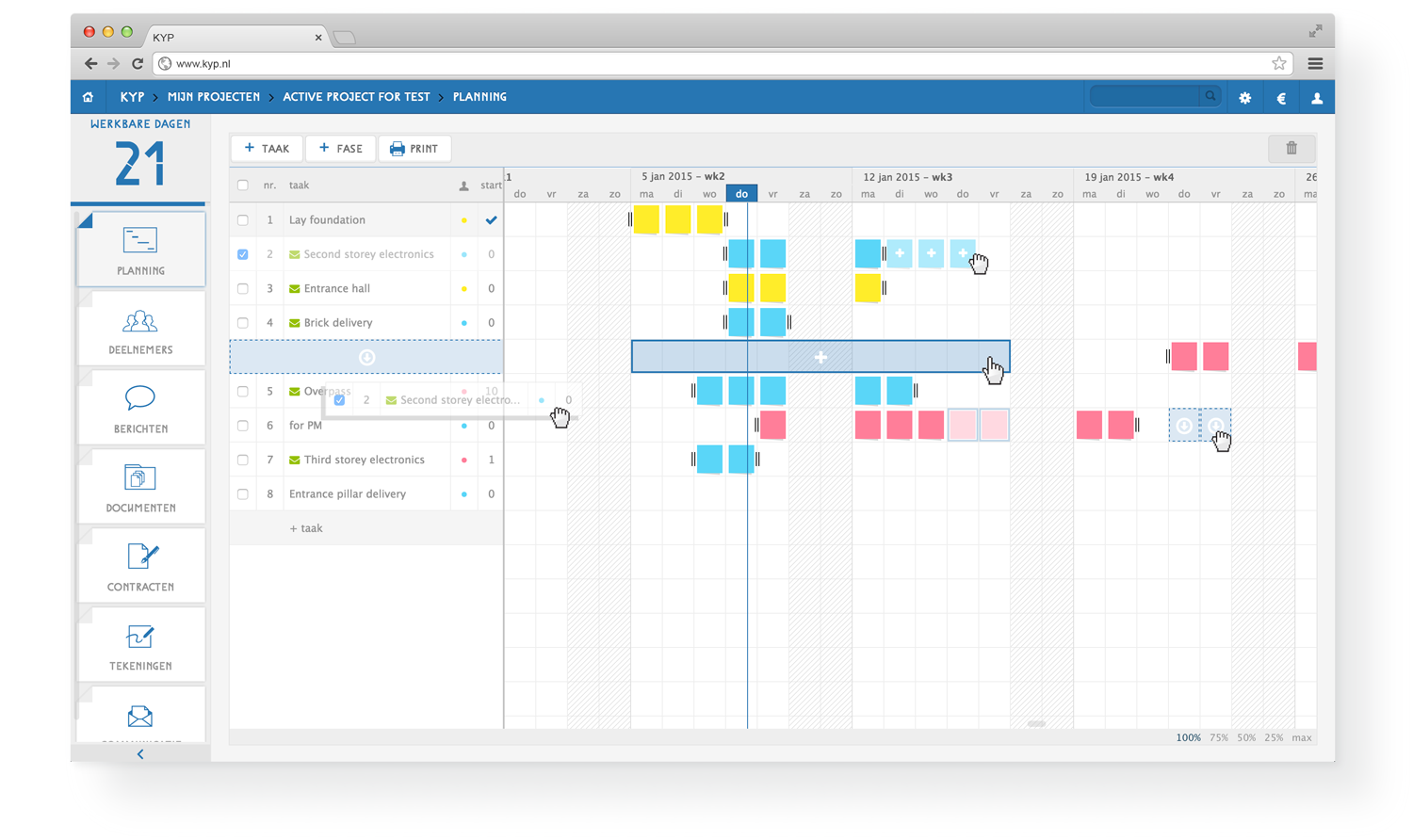Open Contracten in the sidebar
The height and width of the screenshot is (840, 1413).
pyautogui.click(x=140, y=568)
